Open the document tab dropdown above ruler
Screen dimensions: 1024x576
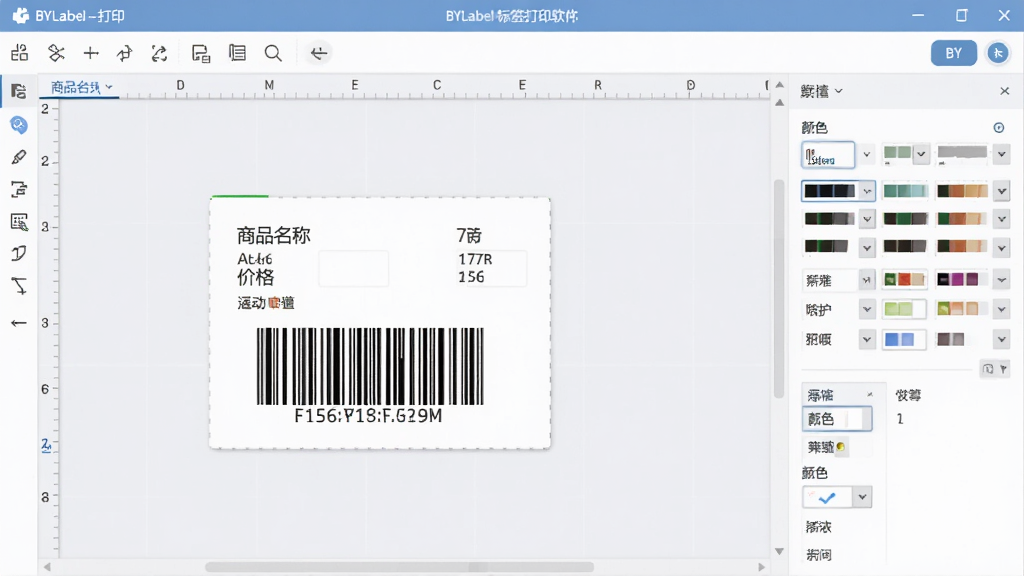pos(108,87)
